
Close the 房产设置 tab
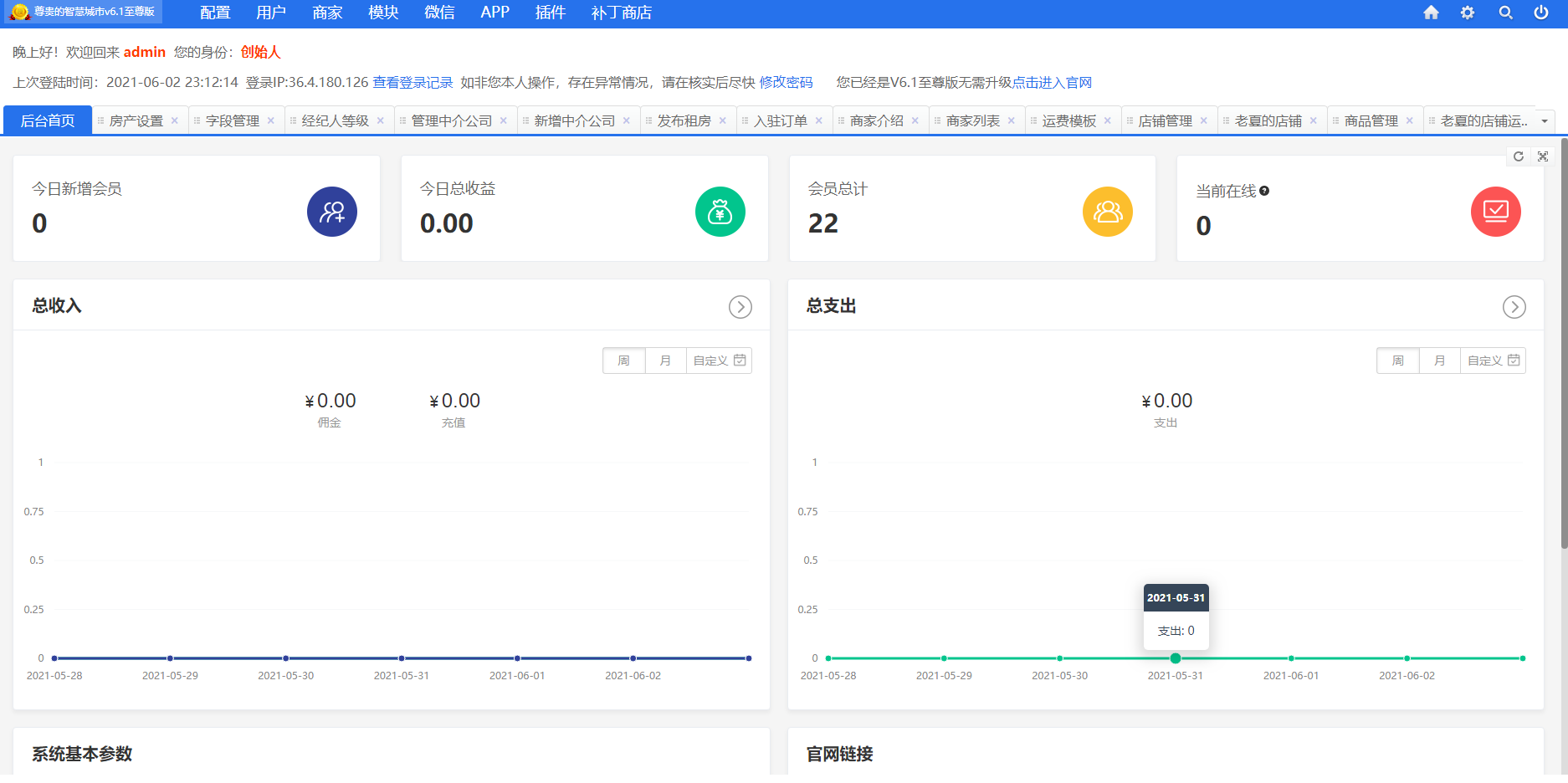[175, 120]
